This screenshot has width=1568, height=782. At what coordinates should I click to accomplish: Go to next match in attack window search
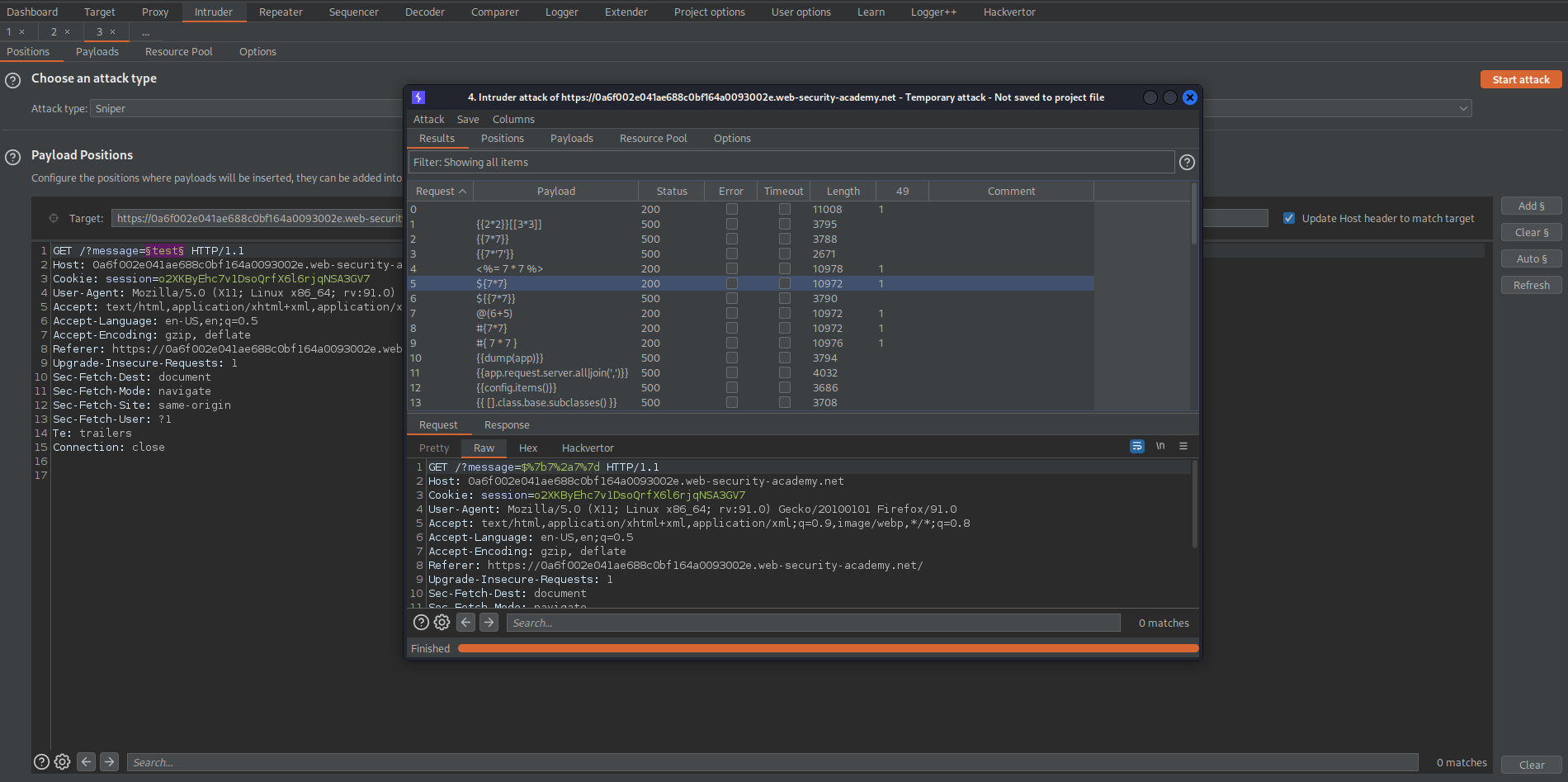click(x=489, y=623)
